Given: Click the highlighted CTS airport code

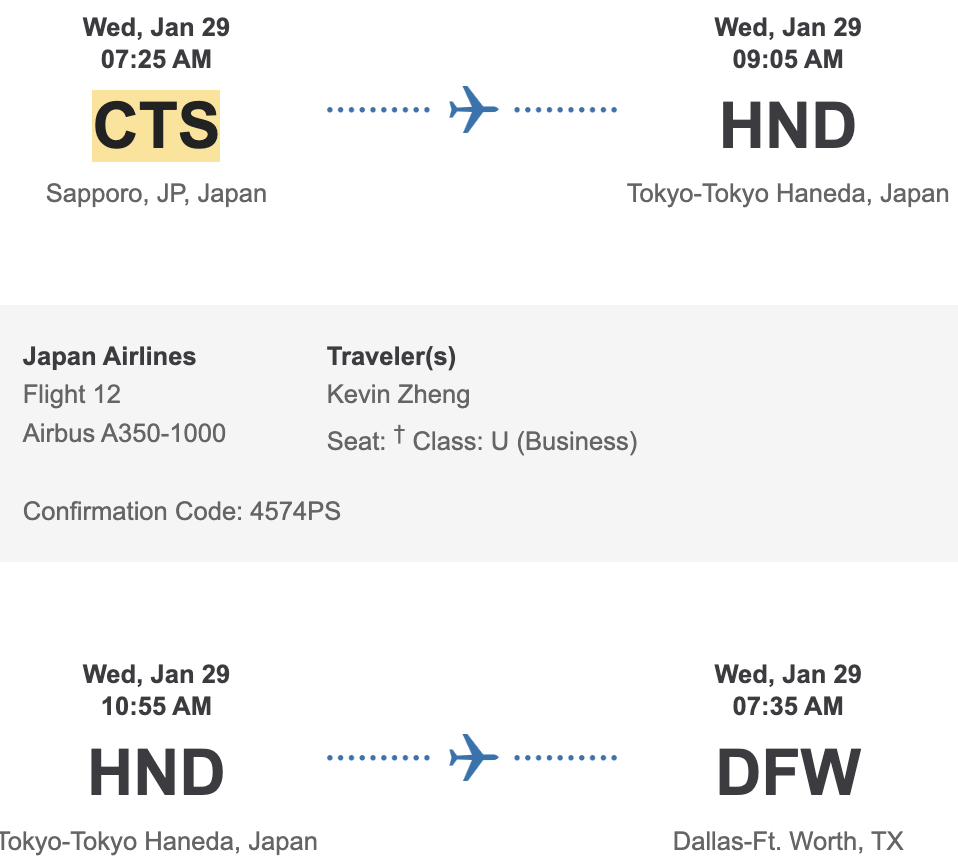Looking at the screenshot, I should click(156, 126).
